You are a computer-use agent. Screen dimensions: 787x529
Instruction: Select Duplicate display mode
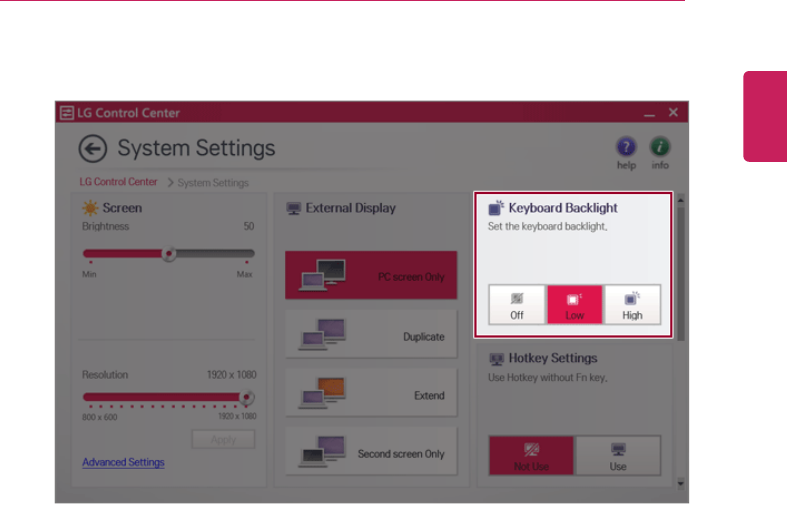tap(371, 335)
